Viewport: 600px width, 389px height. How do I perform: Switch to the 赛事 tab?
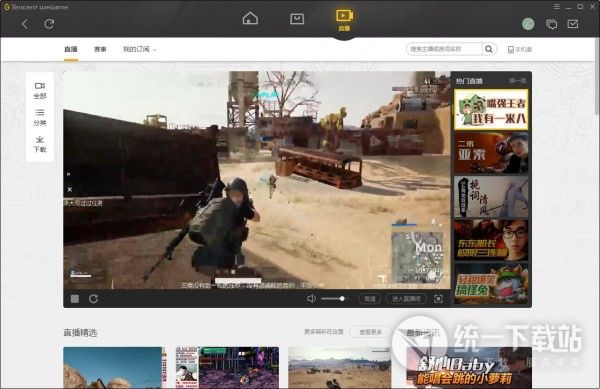pos(100,49)
